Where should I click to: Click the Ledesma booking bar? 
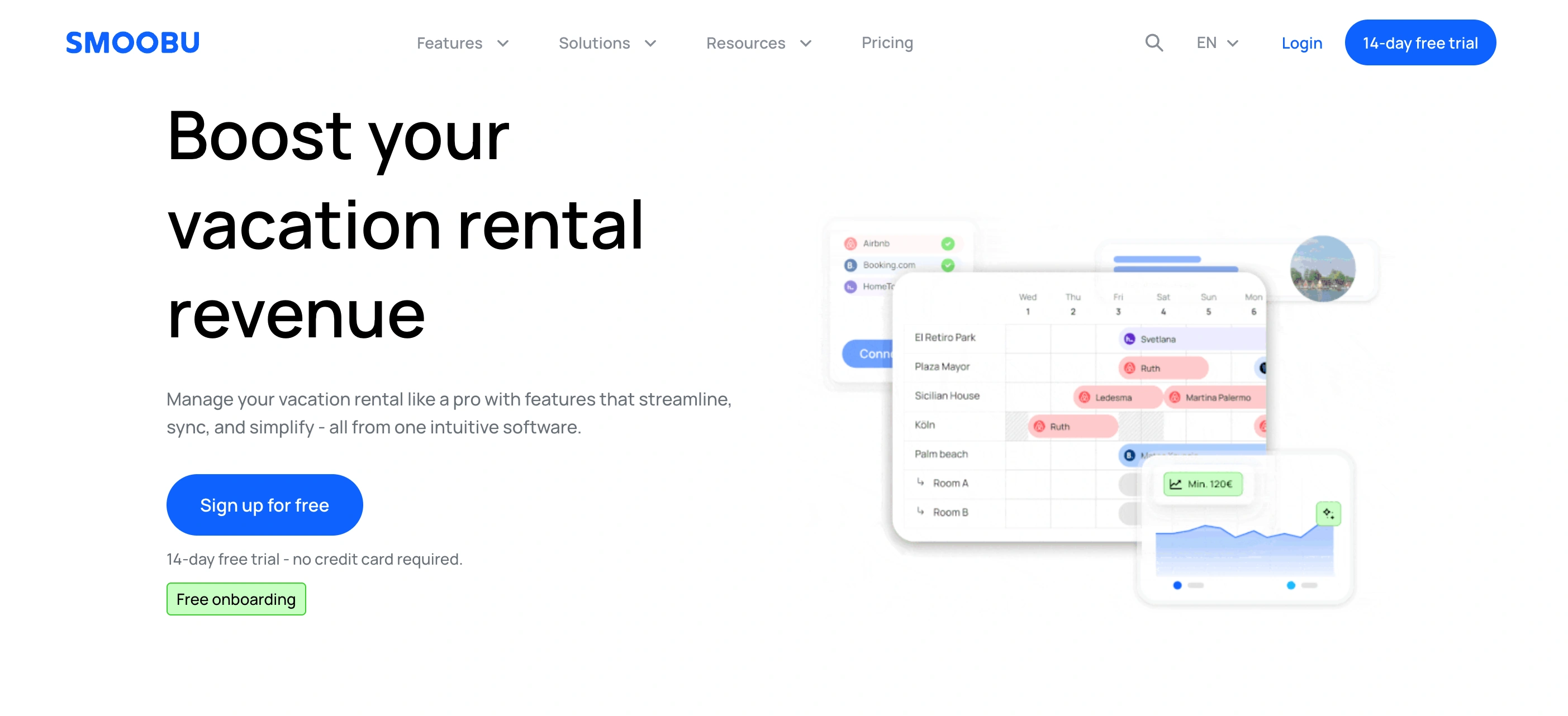coord(1118,397)
